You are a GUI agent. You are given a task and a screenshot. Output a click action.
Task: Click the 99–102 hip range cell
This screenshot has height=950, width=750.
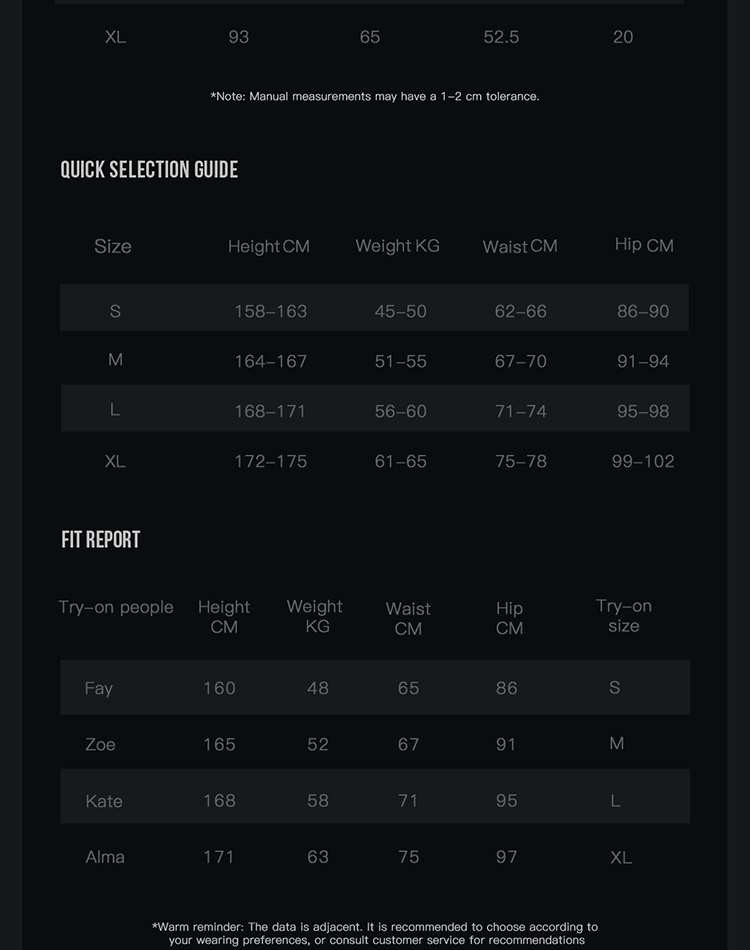pyautogui.click(x=643, y=461)
